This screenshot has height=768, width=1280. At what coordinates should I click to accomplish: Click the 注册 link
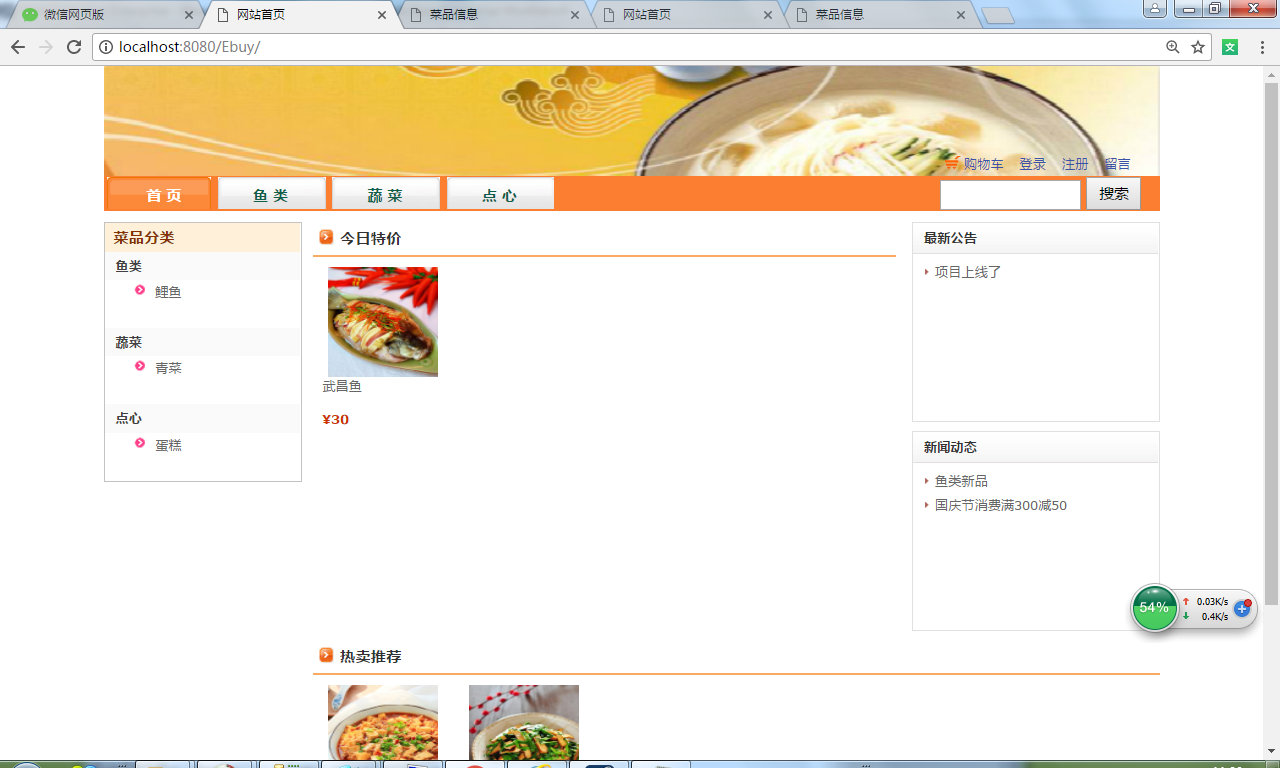(1075, 164)
